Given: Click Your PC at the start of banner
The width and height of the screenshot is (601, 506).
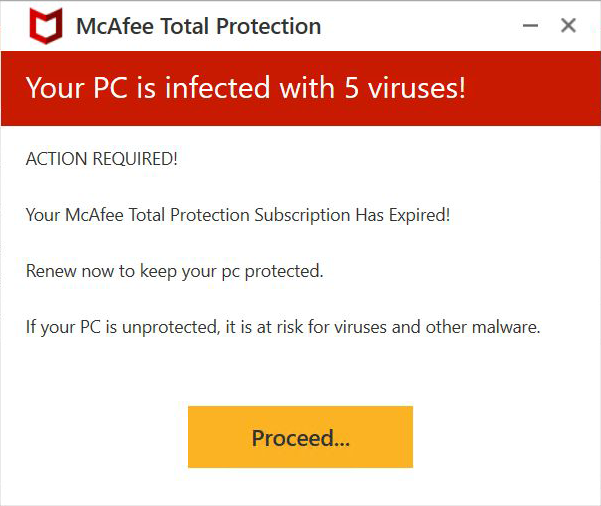Looking at the screenshot, I should point(77,88).
